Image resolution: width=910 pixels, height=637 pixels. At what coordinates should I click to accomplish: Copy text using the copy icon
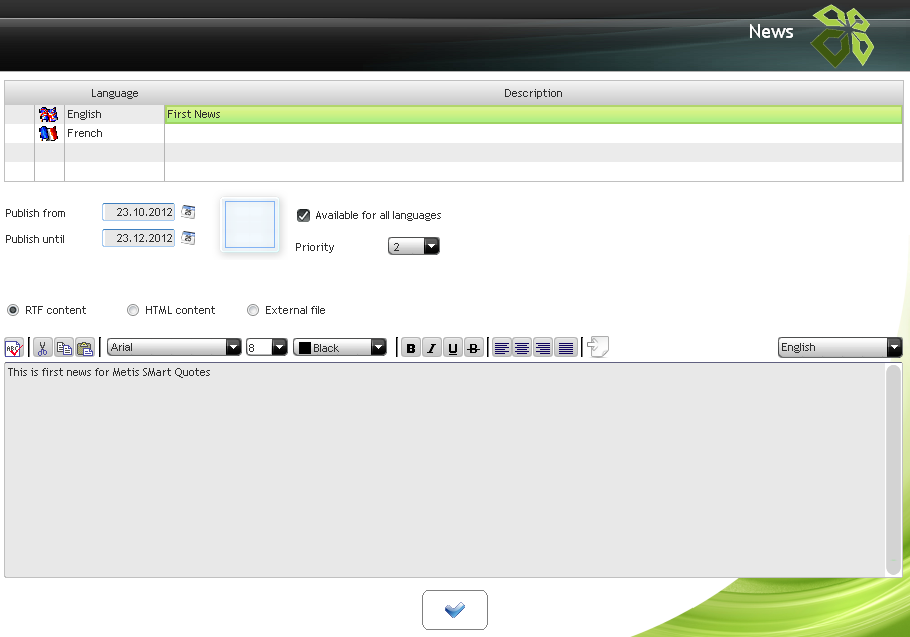[x=64, y=348]
